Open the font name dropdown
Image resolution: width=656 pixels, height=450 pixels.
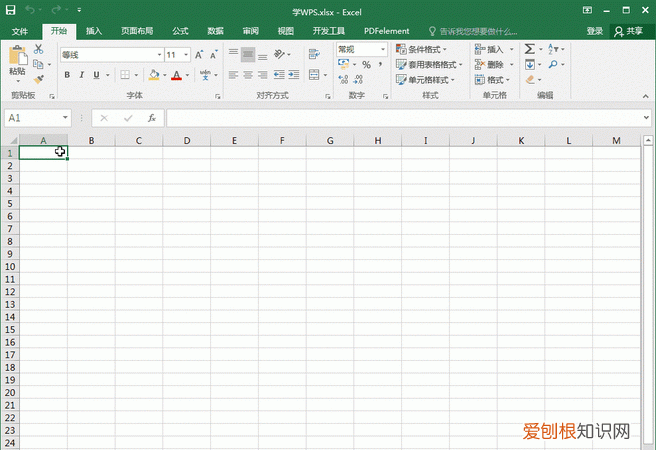159,54
